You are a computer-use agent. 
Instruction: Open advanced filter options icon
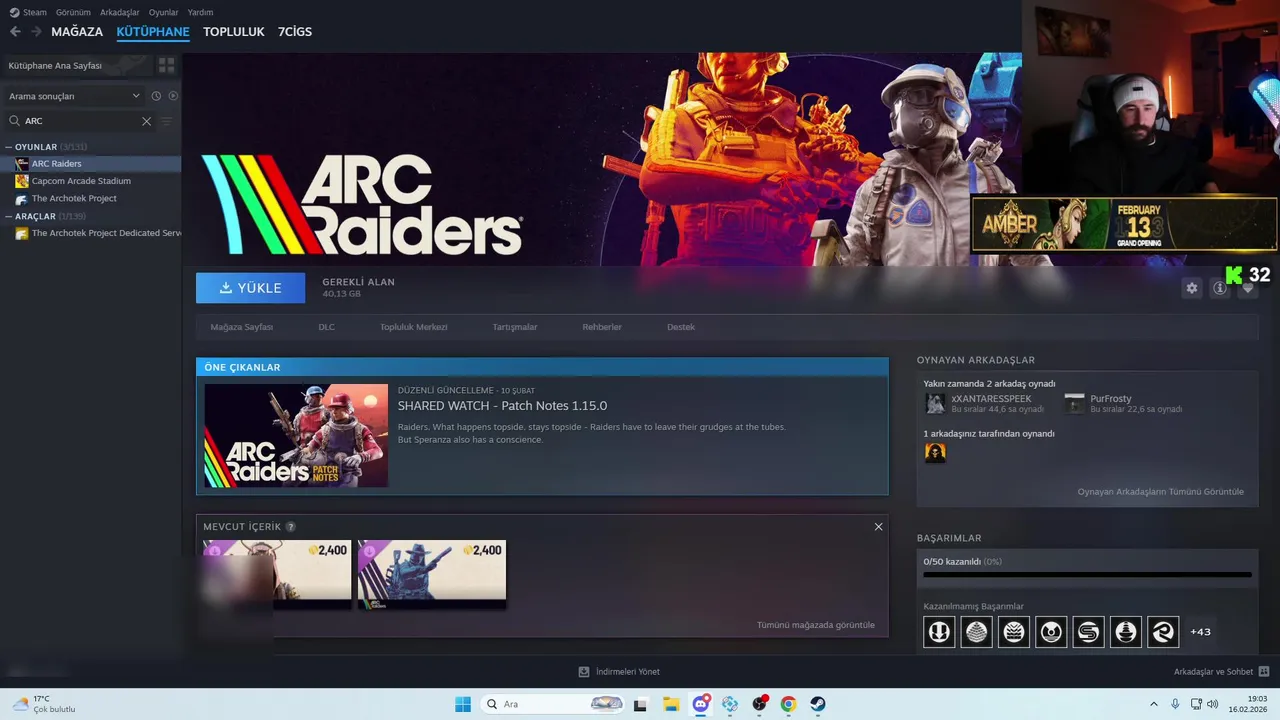(x=167, y=121)
